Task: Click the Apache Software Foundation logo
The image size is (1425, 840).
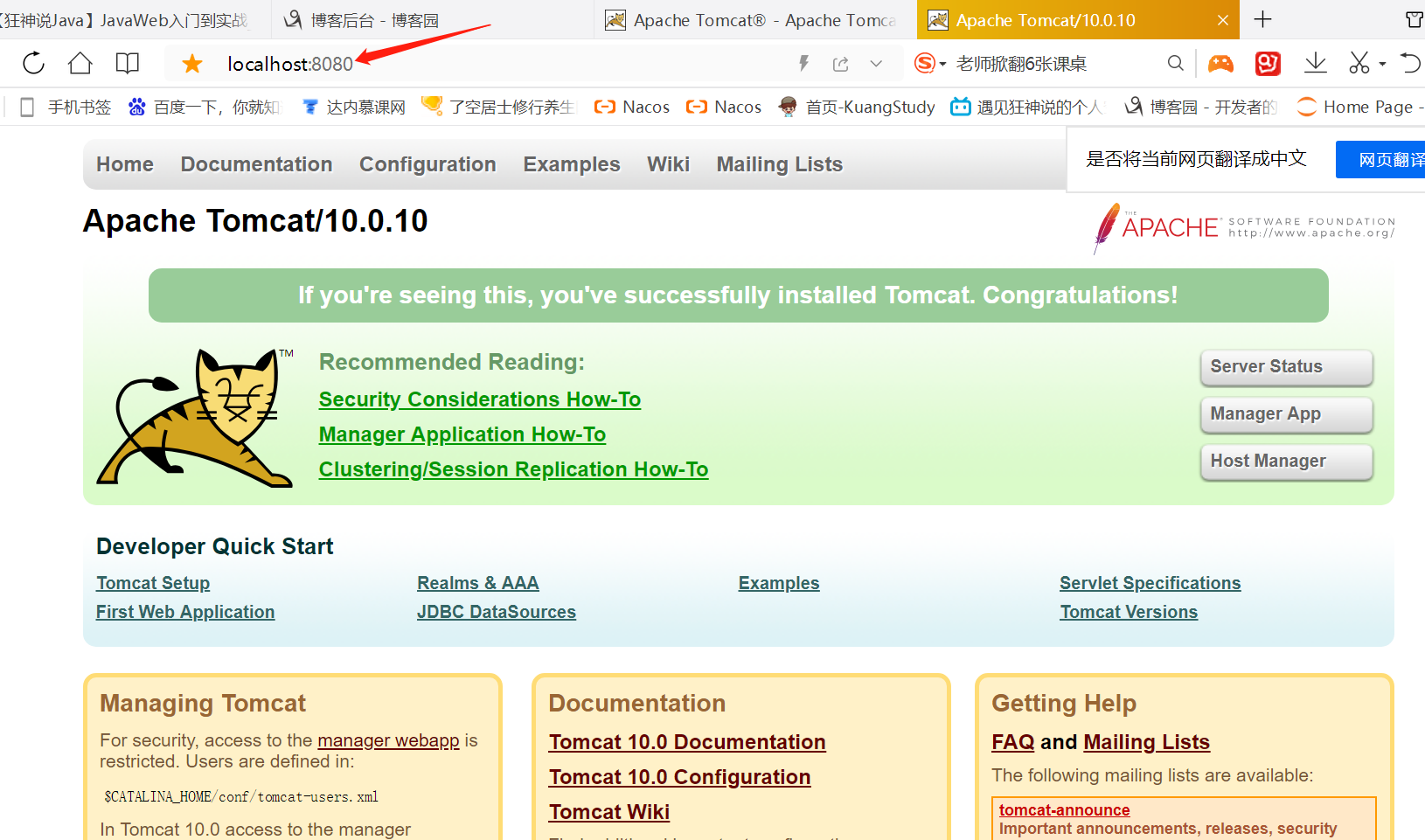Action: (x=1244, y=228)
